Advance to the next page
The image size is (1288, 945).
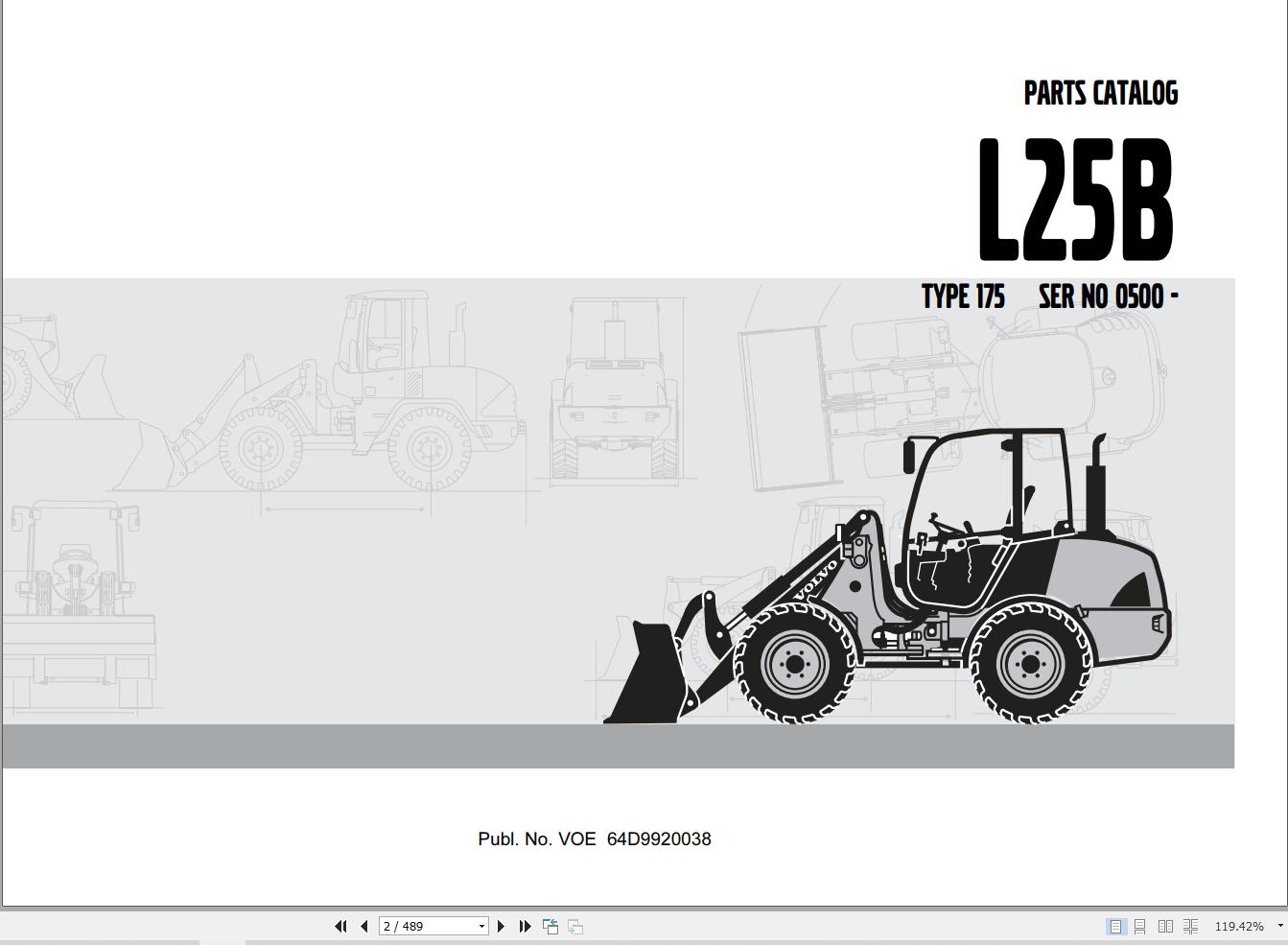pyautogui.click(x=502, y=926)
